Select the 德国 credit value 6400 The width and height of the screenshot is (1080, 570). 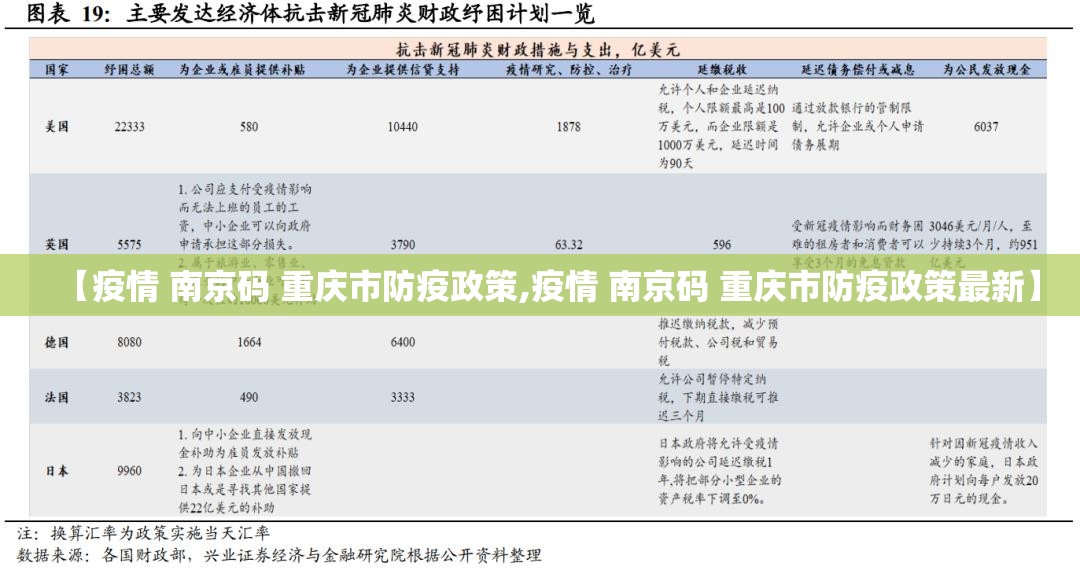[x=402, y=342]
